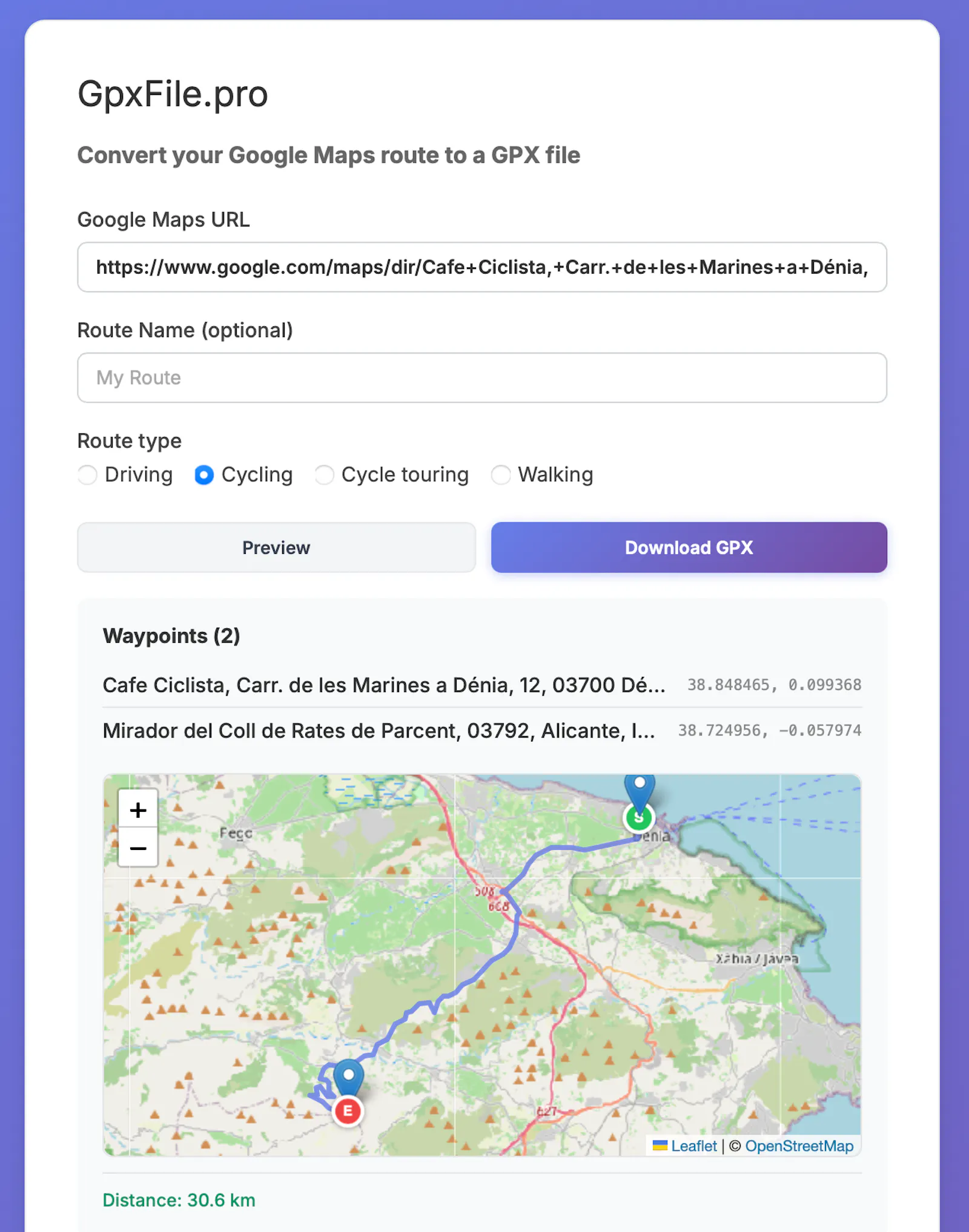The height and width of the screenshot is (1232, 969).
Task: Click coordinates 38.724956, -0.057974
Action: 769,730
